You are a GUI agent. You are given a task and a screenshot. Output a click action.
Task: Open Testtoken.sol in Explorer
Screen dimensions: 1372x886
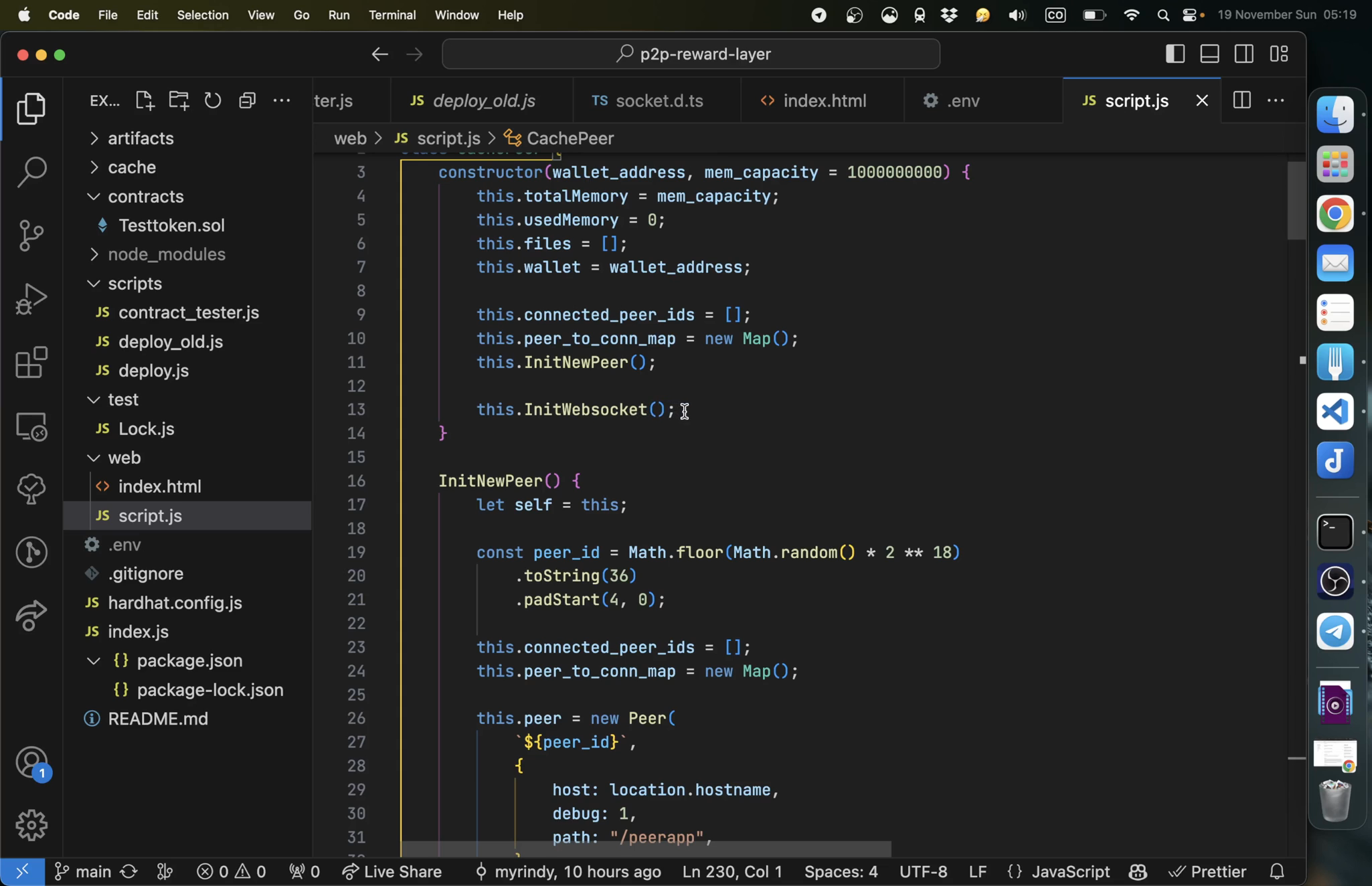[171, 226]
